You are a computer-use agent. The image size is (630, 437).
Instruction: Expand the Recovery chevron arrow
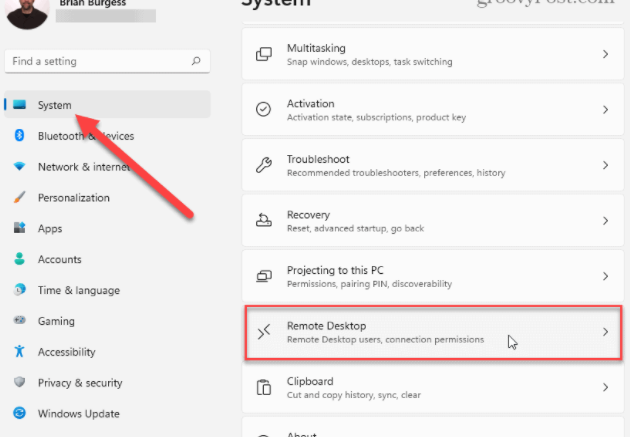tap(605, 220)
